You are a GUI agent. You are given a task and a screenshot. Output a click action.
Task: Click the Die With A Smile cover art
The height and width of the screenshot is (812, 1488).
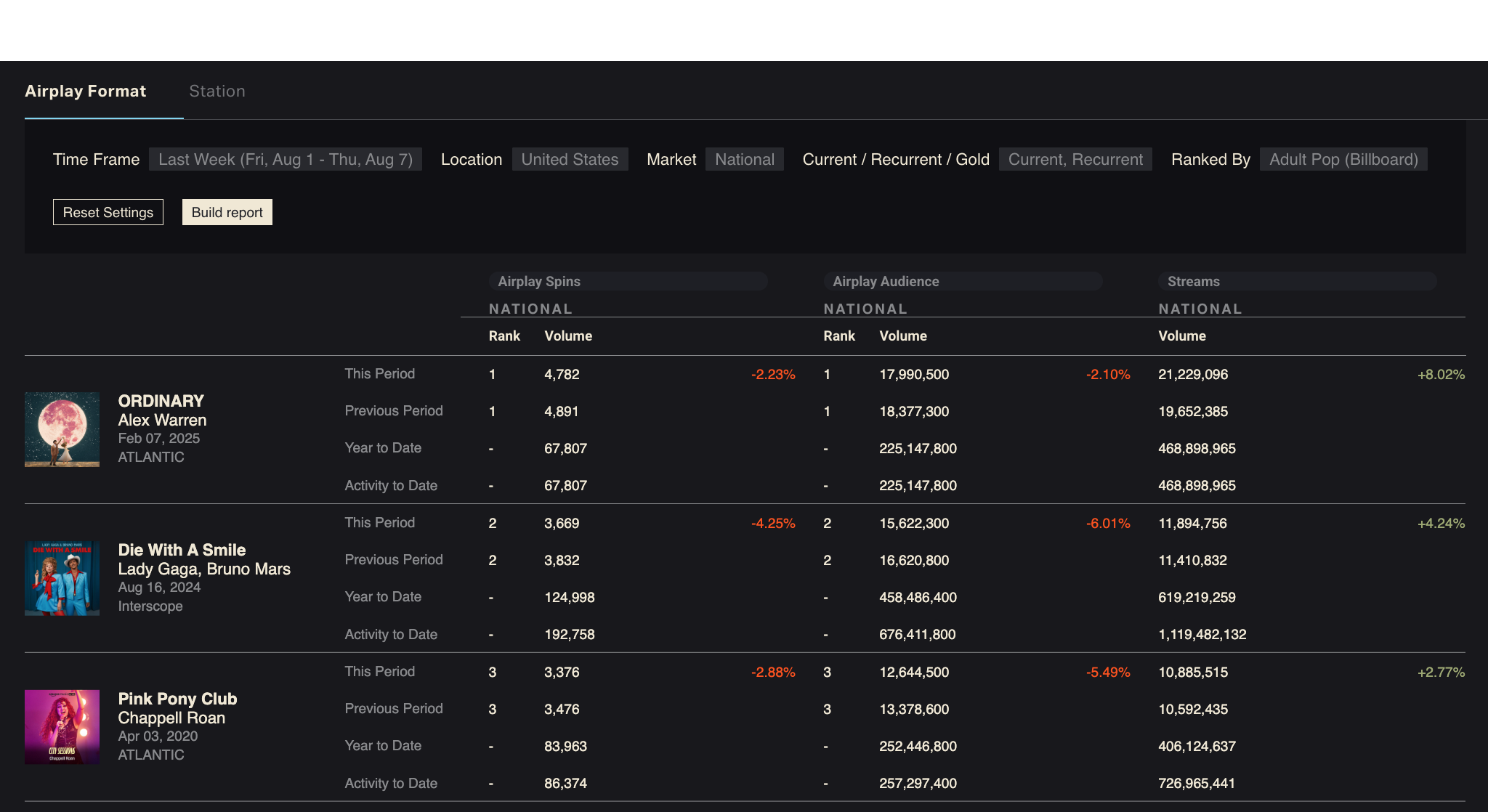click(62, 578)
